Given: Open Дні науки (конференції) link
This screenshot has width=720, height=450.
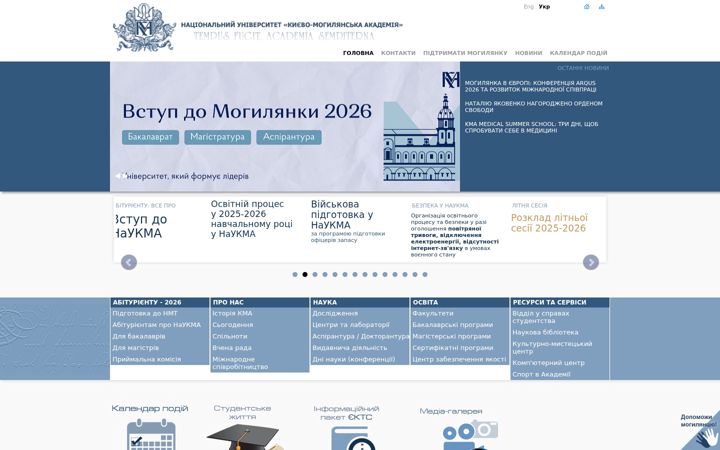Looking at the screenshot, I should (354, 359).
